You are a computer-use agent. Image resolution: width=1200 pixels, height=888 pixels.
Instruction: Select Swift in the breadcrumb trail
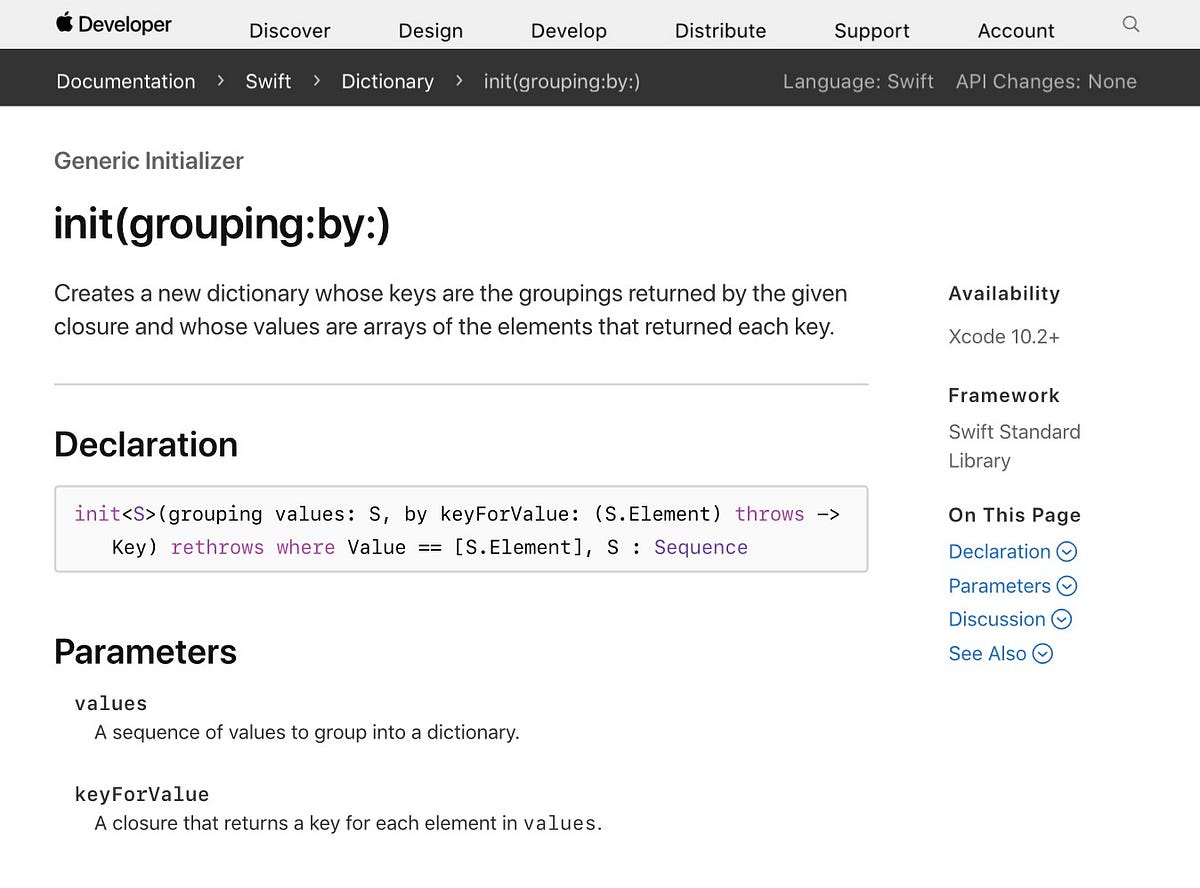coord(268,81)
